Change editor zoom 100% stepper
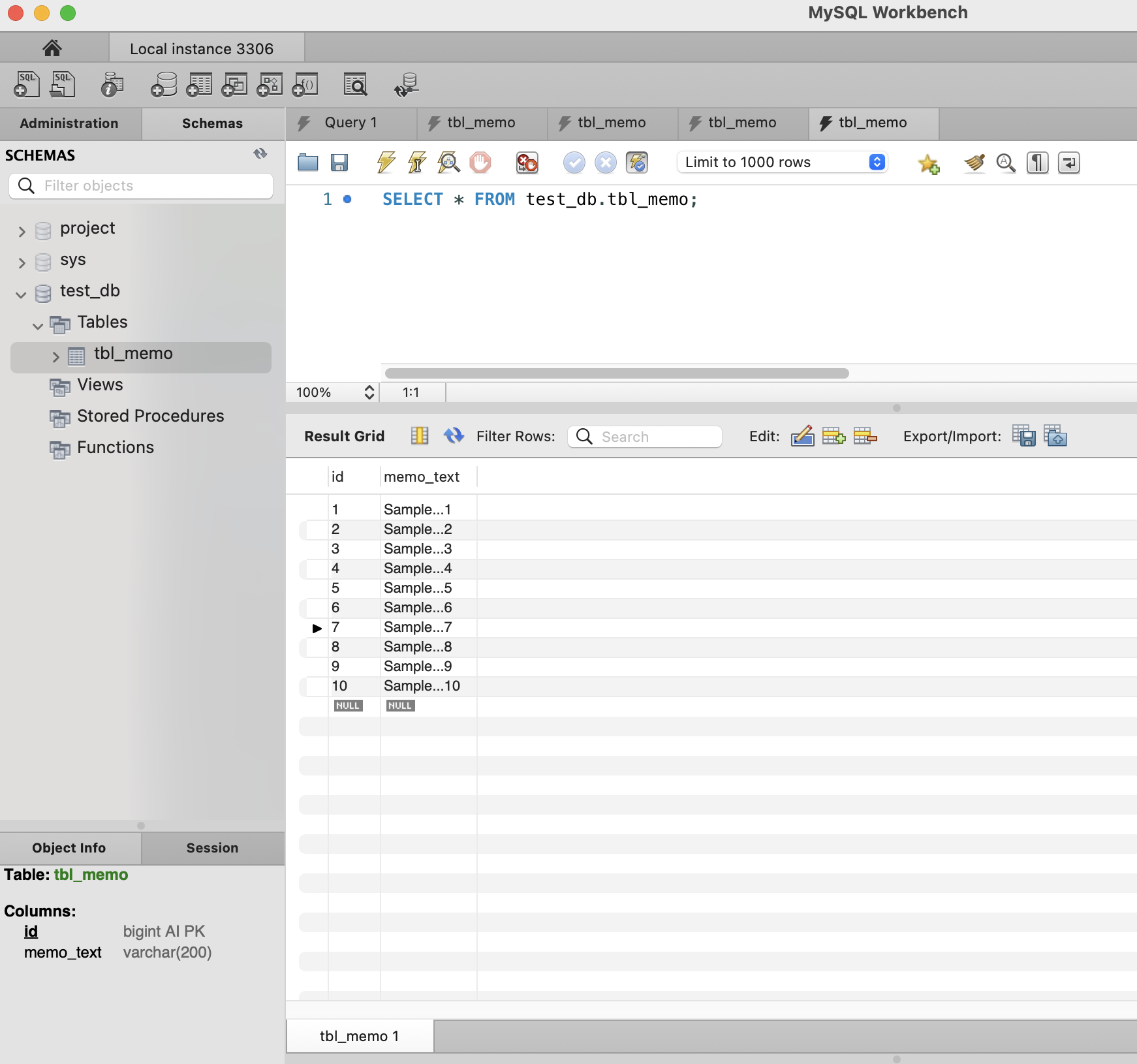Viewport: 1137px width, 1064px height. pyautogui.click(x=369, y=392)
